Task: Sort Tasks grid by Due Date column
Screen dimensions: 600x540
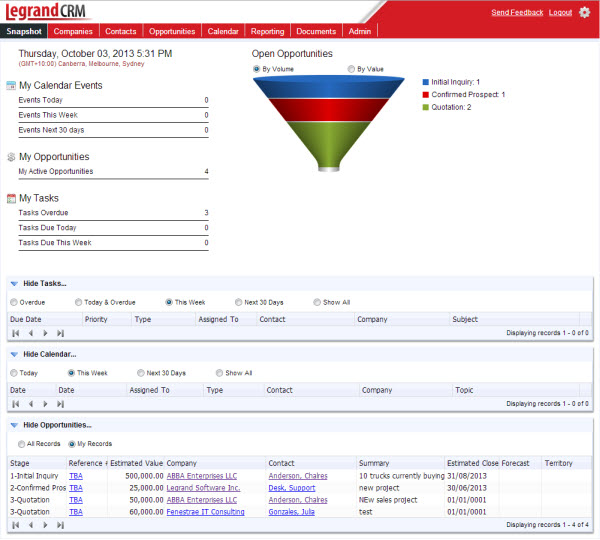Action: coord(45,319)
